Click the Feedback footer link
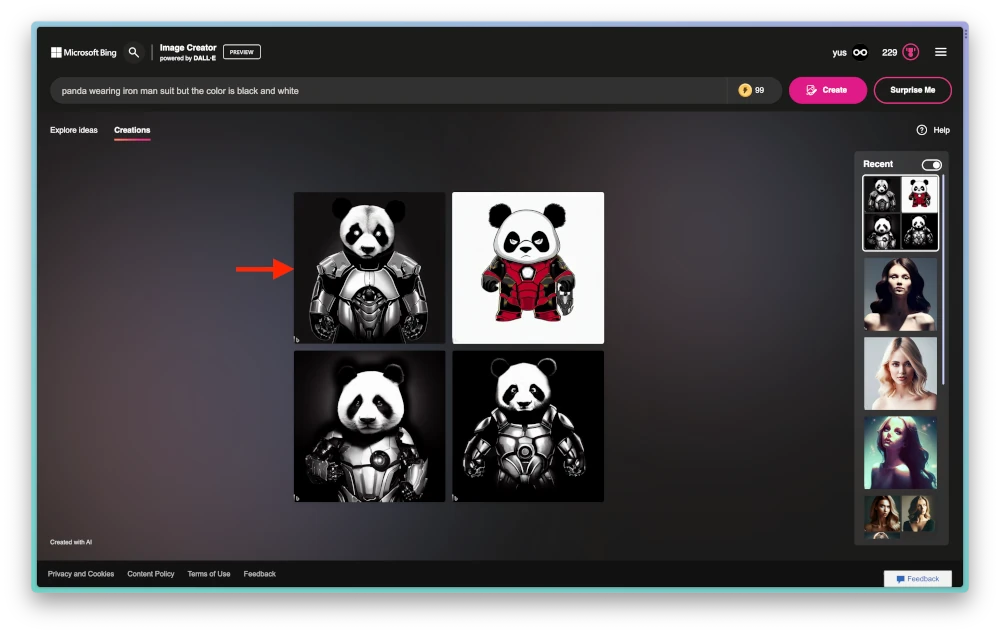Screen dimensions: 1000x634 coord(259,573)
